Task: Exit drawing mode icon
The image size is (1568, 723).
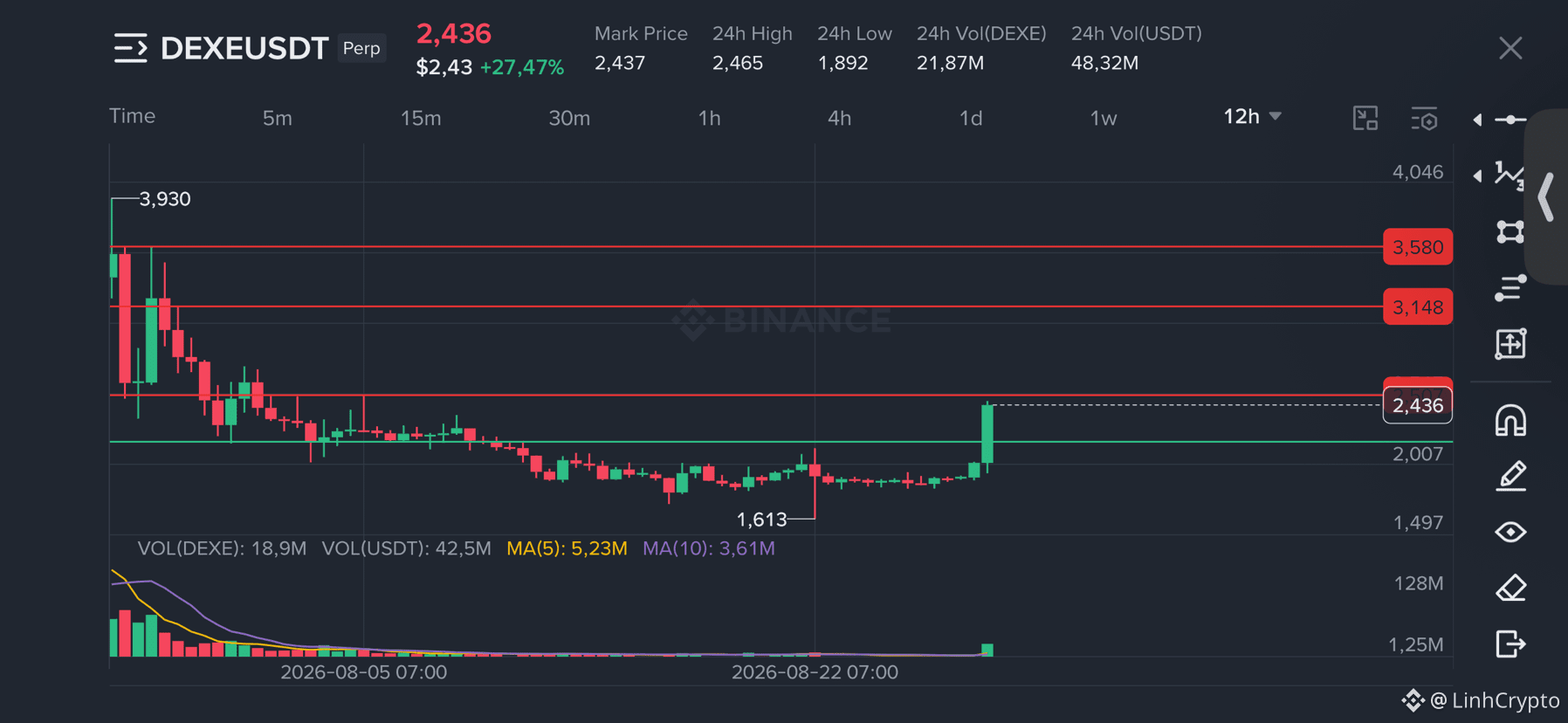Action: [x=1510, y=644]
